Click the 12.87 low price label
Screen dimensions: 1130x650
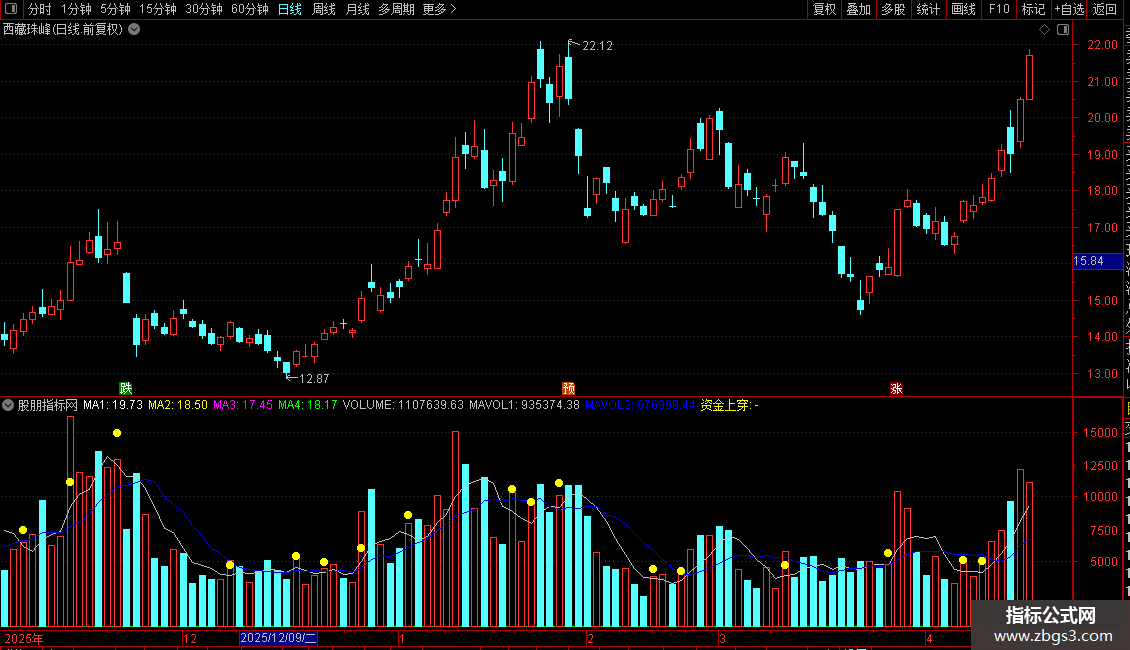pyautogui.click(x=314, y=378)
